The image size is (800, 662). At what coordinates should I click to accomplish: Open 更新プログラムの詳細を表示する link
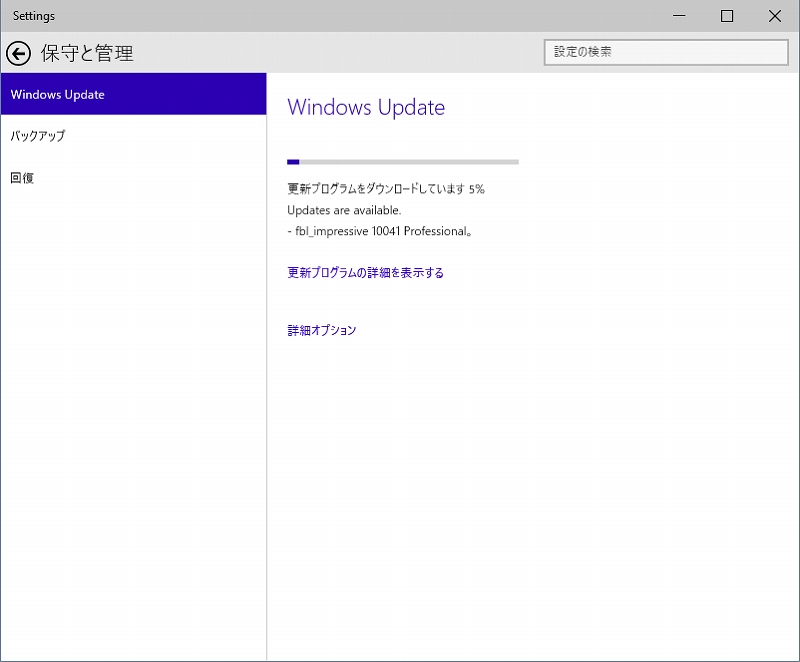click(x=365, y=273)
